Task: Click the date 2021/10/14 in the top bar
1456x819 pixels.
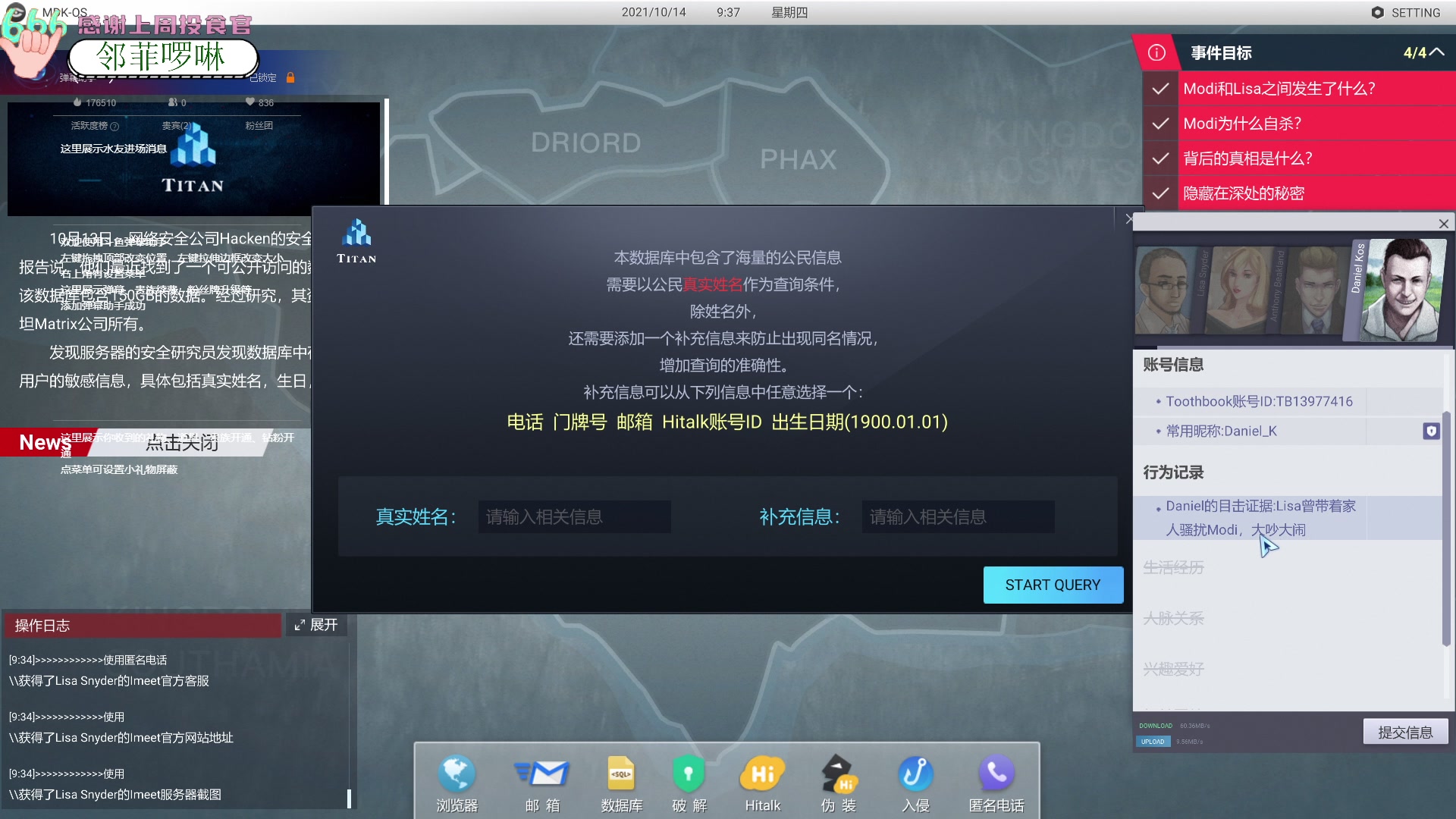Action: (x=654, y=12)
